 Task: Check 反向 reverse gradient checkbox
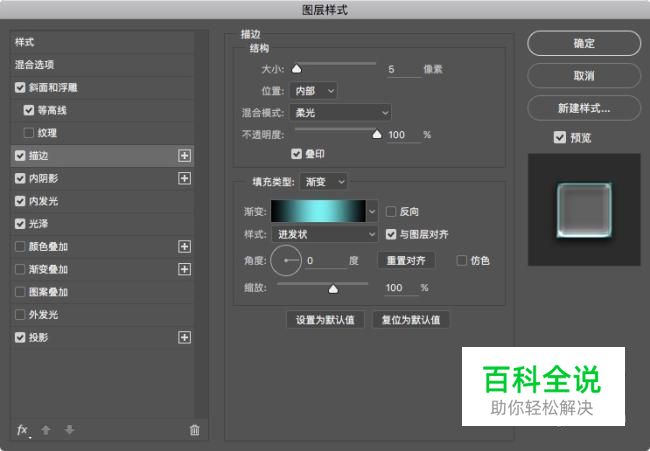coord(390,212)
